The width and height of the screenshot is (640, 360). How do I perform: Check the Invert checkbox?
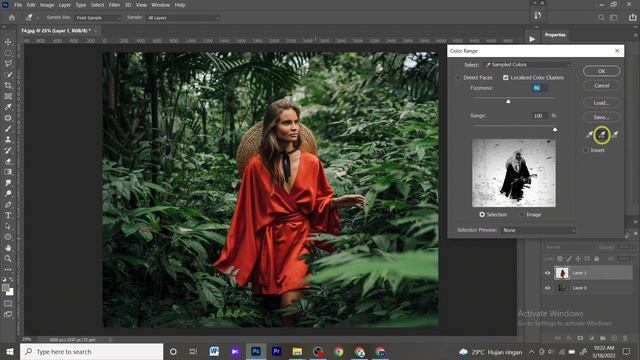point(586,150)
